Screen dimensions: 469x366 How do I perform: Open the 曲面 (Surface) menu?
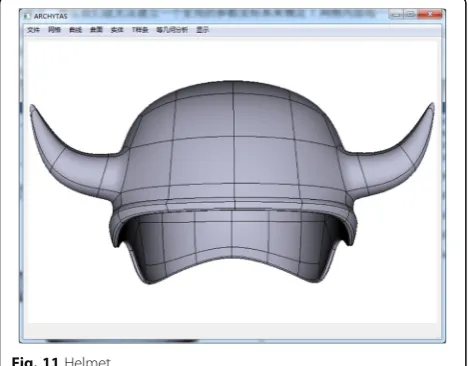pos(96,30)
